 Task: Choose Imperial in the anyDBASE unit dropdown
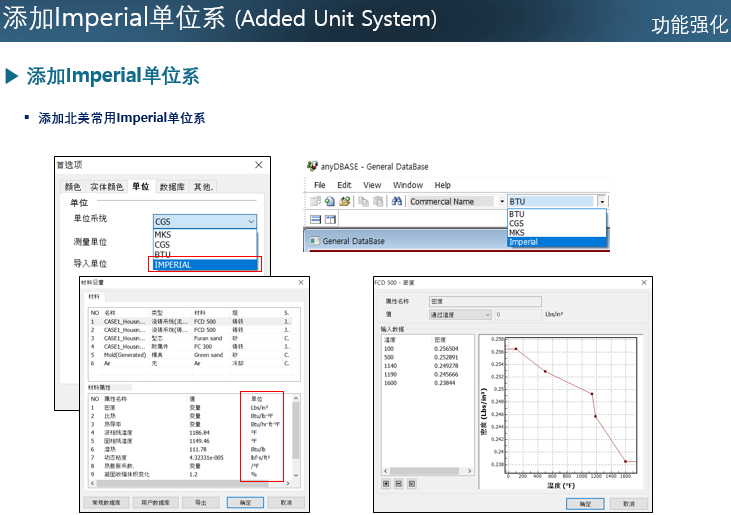tap(556, 242)
